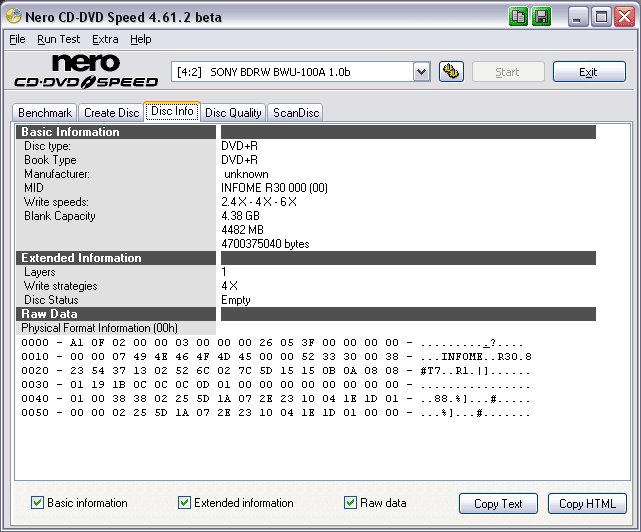The height and width of the screenshot is (532, 641).
Task: Open drive options via the yellow wrench icon
Action: (x=451, y=72)
